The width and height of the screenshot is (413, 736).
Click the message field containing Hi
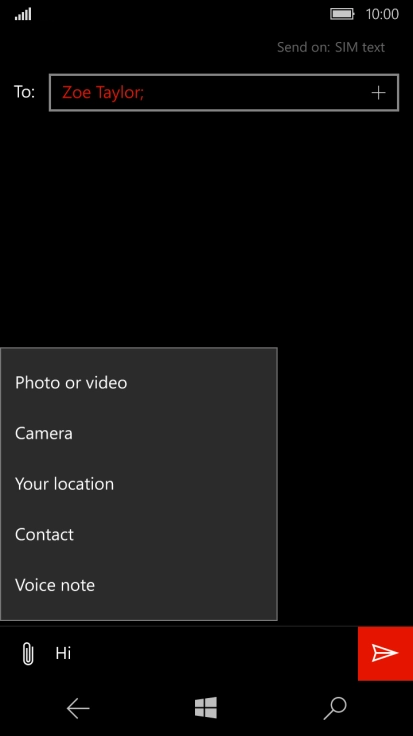202,653
